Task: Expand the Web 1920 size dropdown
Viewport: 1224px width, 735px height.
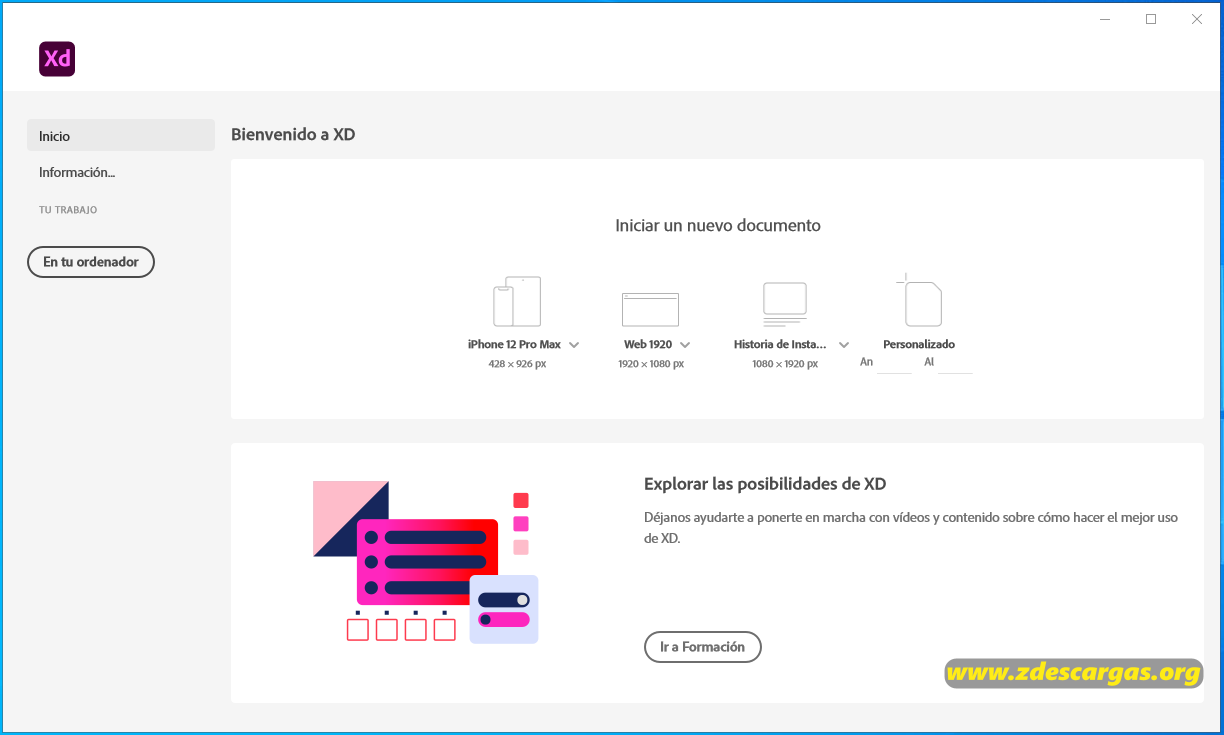Action: click(x=685, y=344)
